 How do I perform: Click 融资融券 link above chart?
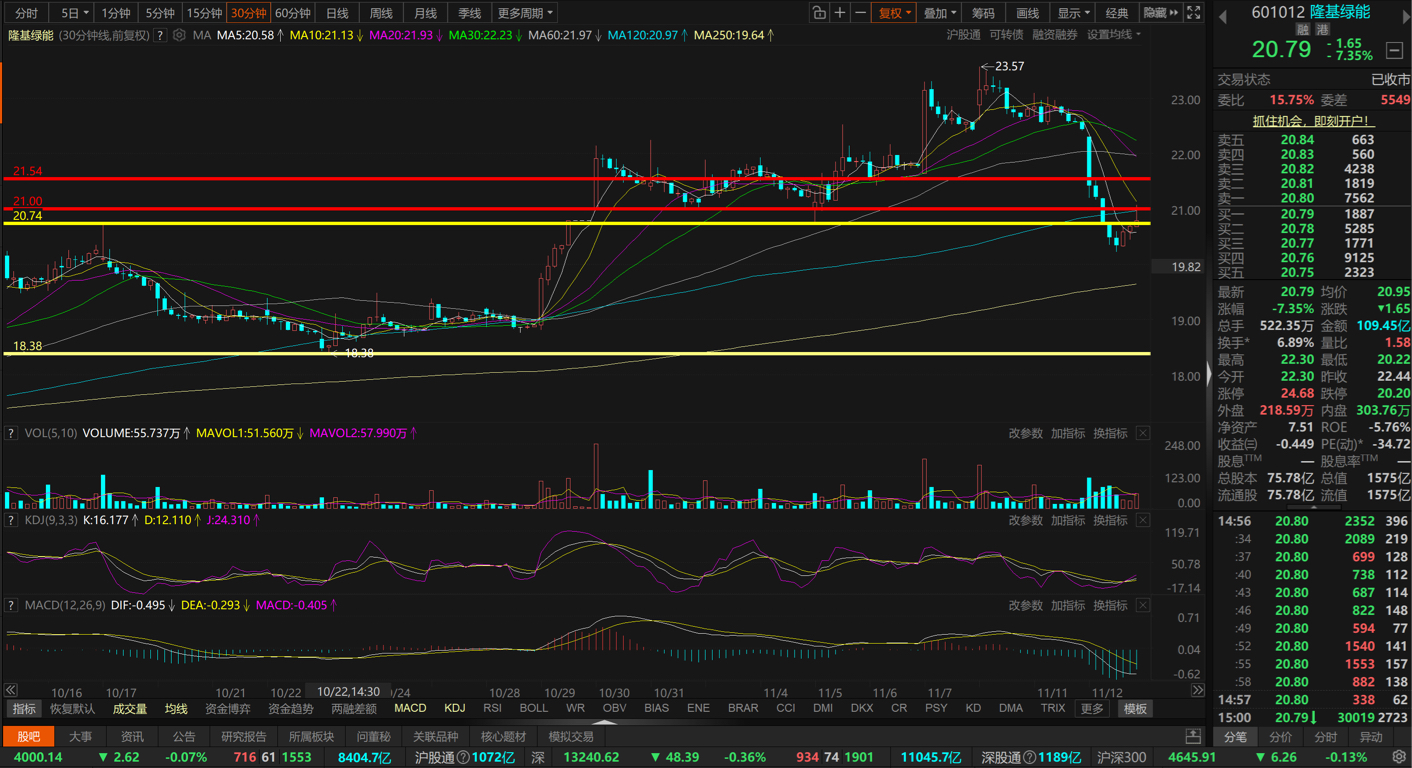[1055, 35]
